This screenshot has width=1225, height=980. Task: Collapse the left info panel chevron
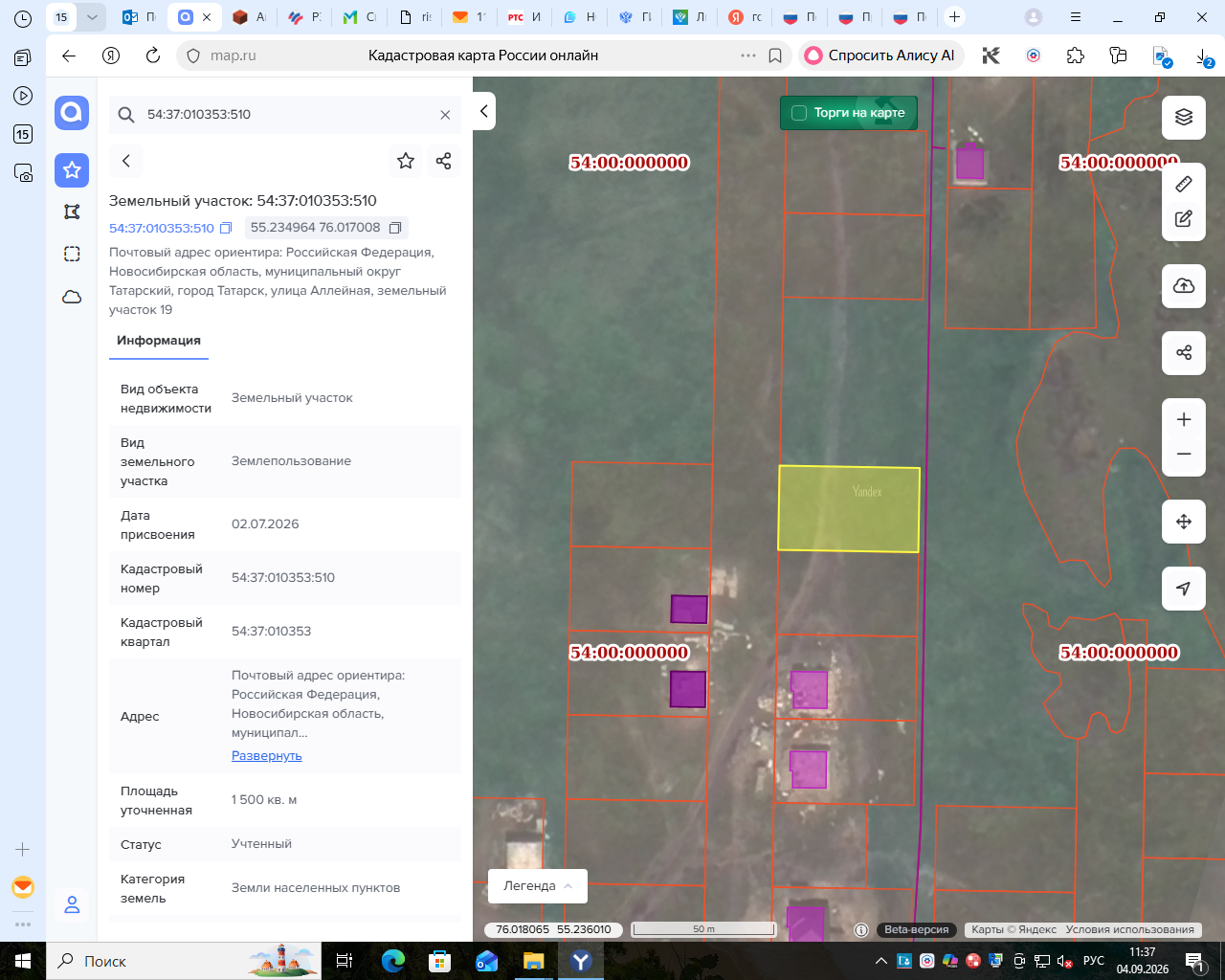pyautogui.click(x=484, y=111)
